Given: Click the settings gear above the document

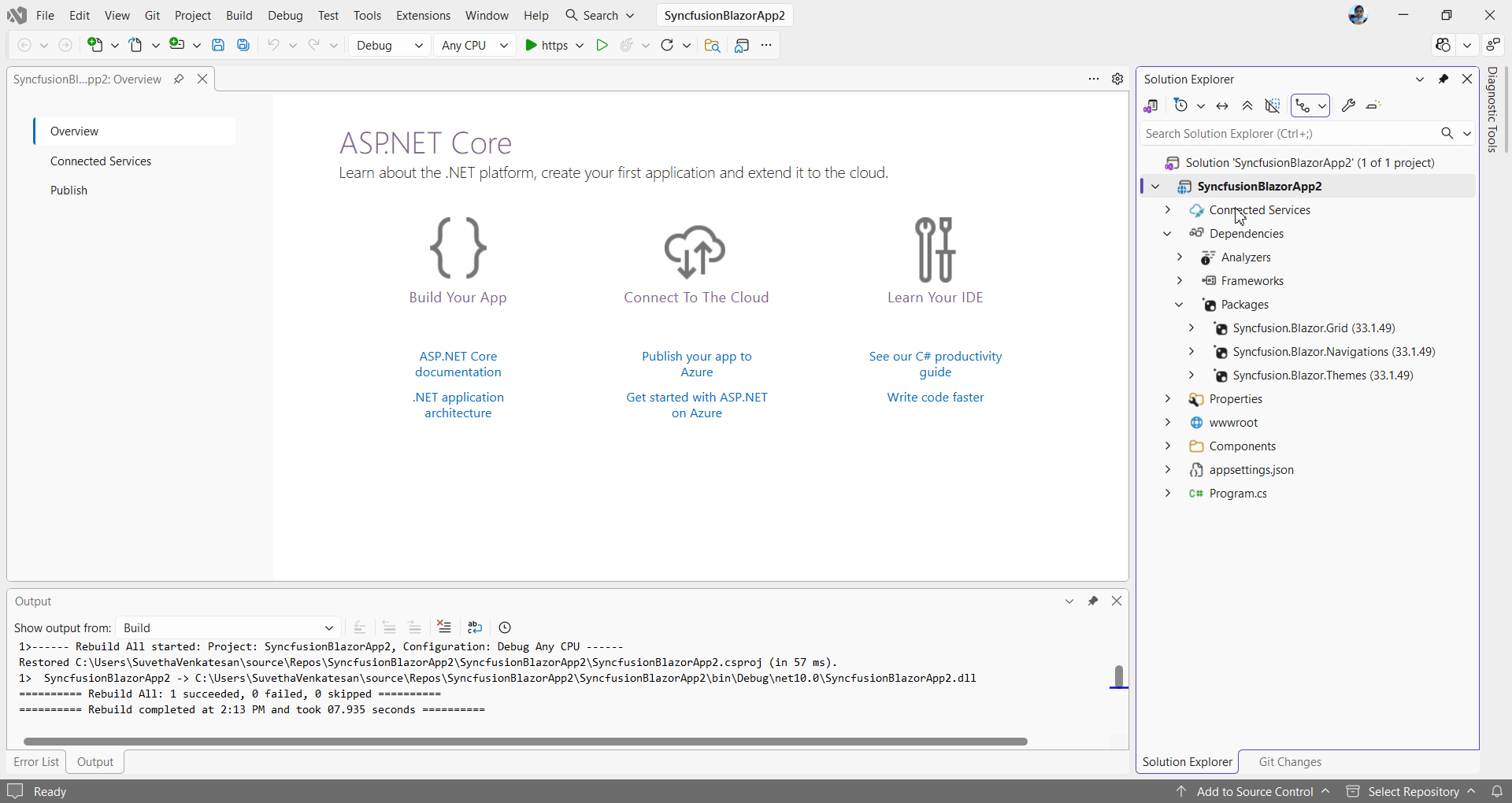Looking at the screenshot, I should (x=1117, y=79).
